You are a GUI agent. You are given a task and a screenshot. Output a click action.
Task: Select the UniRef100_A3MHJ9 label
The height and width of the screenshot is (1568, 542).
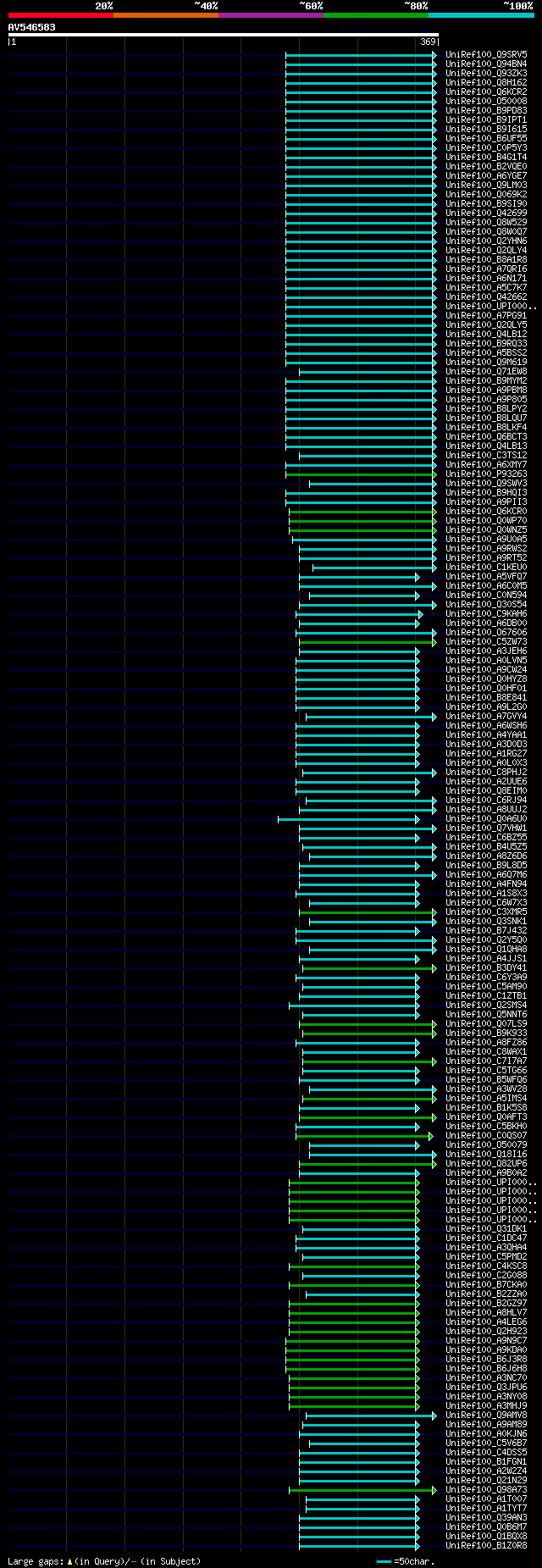click(x=486, y=1405)
